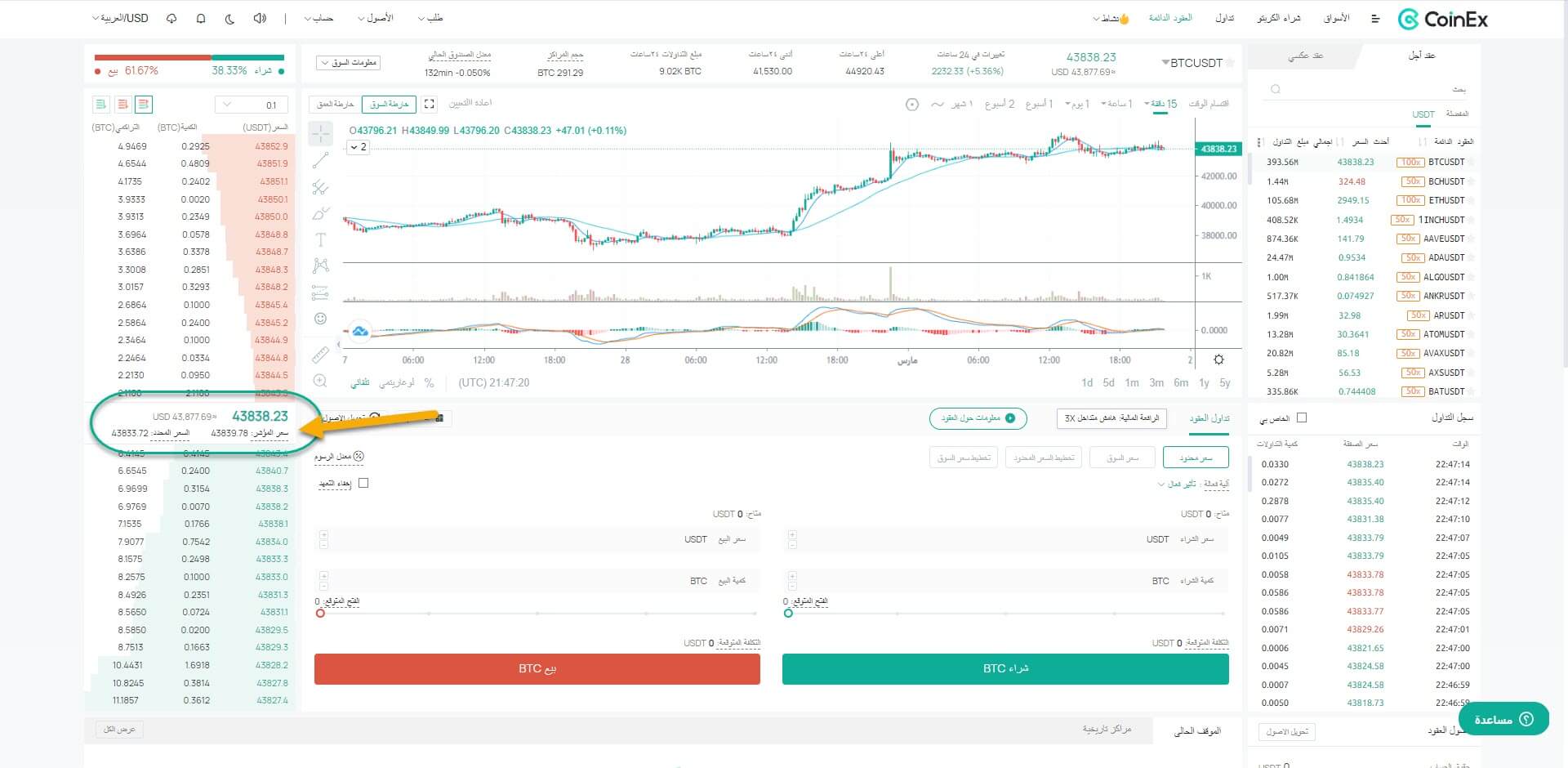Toggle sound speaker icon

point(260,18)
